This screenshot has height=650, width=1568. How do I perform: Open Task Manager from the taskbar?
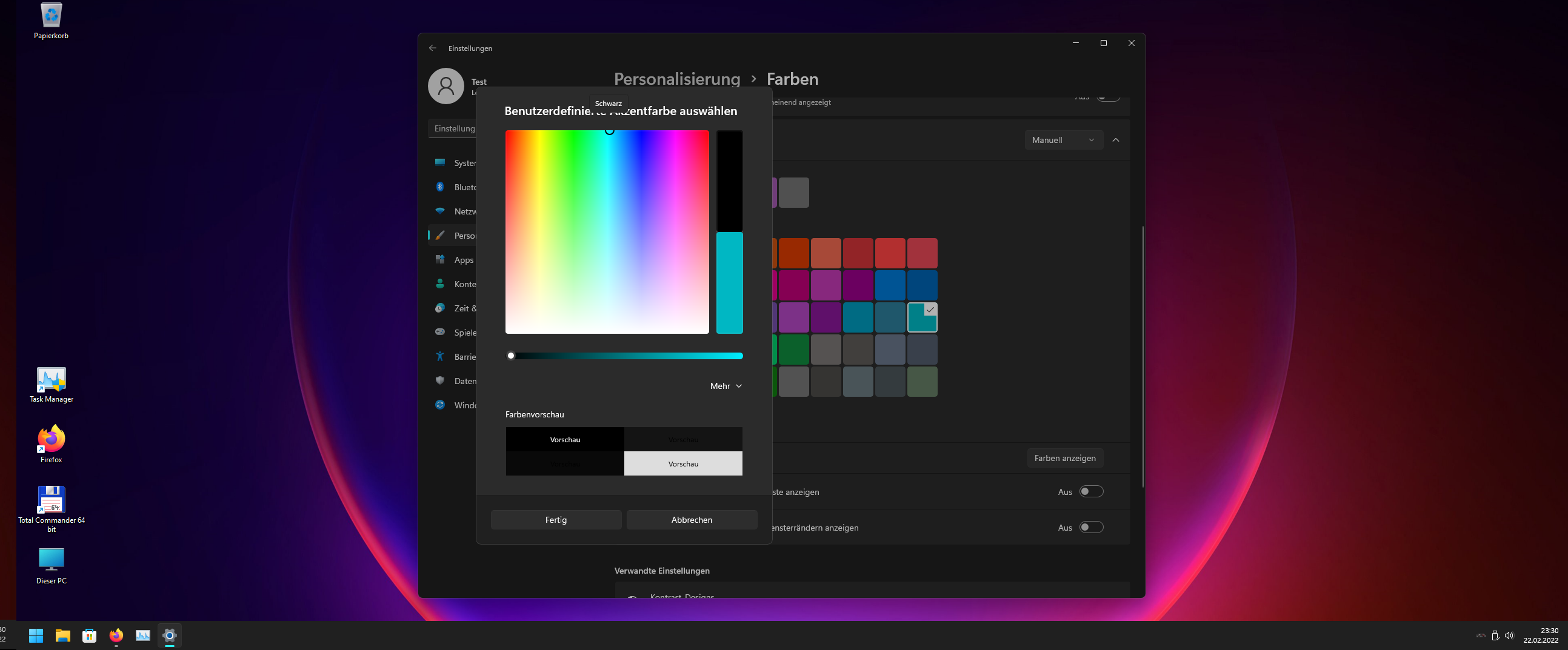point(143,635)
